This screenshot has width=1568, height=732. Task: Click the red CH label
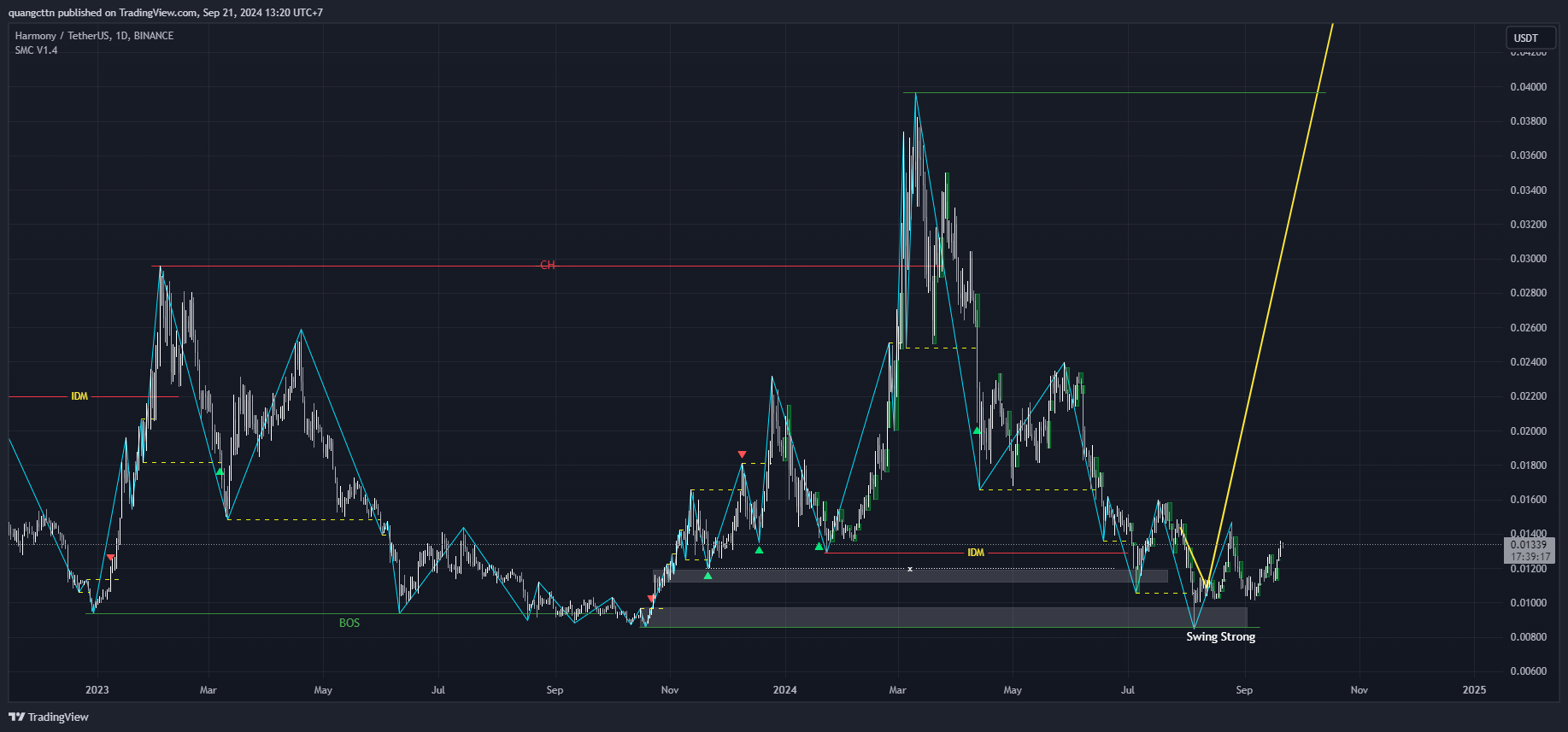point(548,266)
